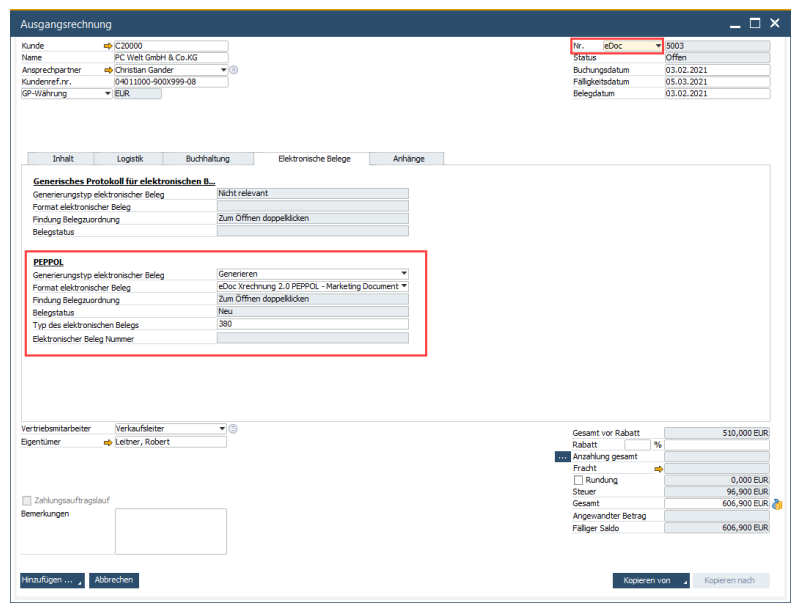The height and width of the screenshot is (611, 800).
Task: Click the Gesamt field 606,900 EUR
Action: 717,504
